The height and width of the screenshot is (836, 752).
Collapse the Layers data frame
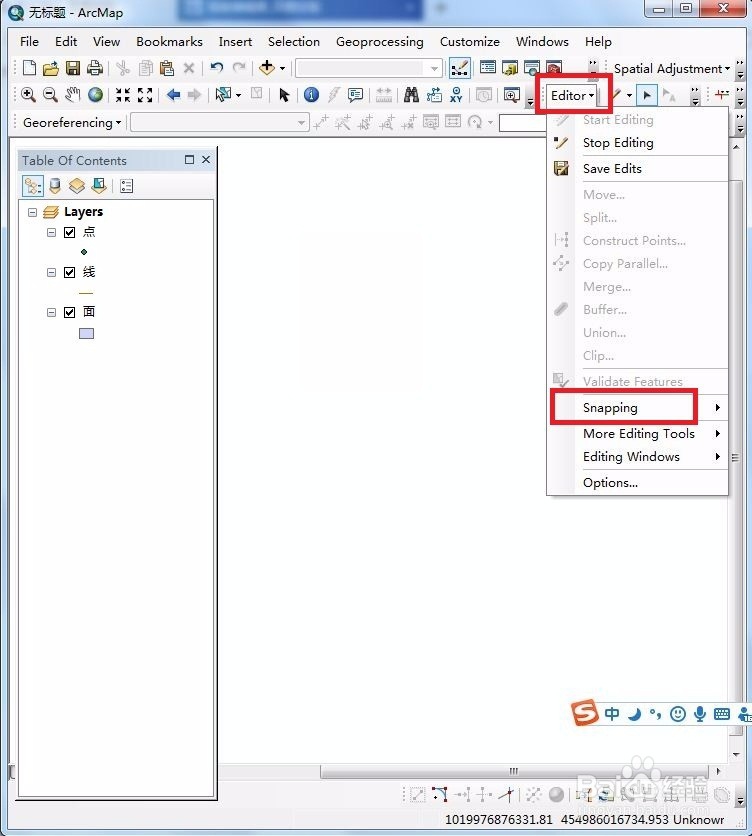33,212
